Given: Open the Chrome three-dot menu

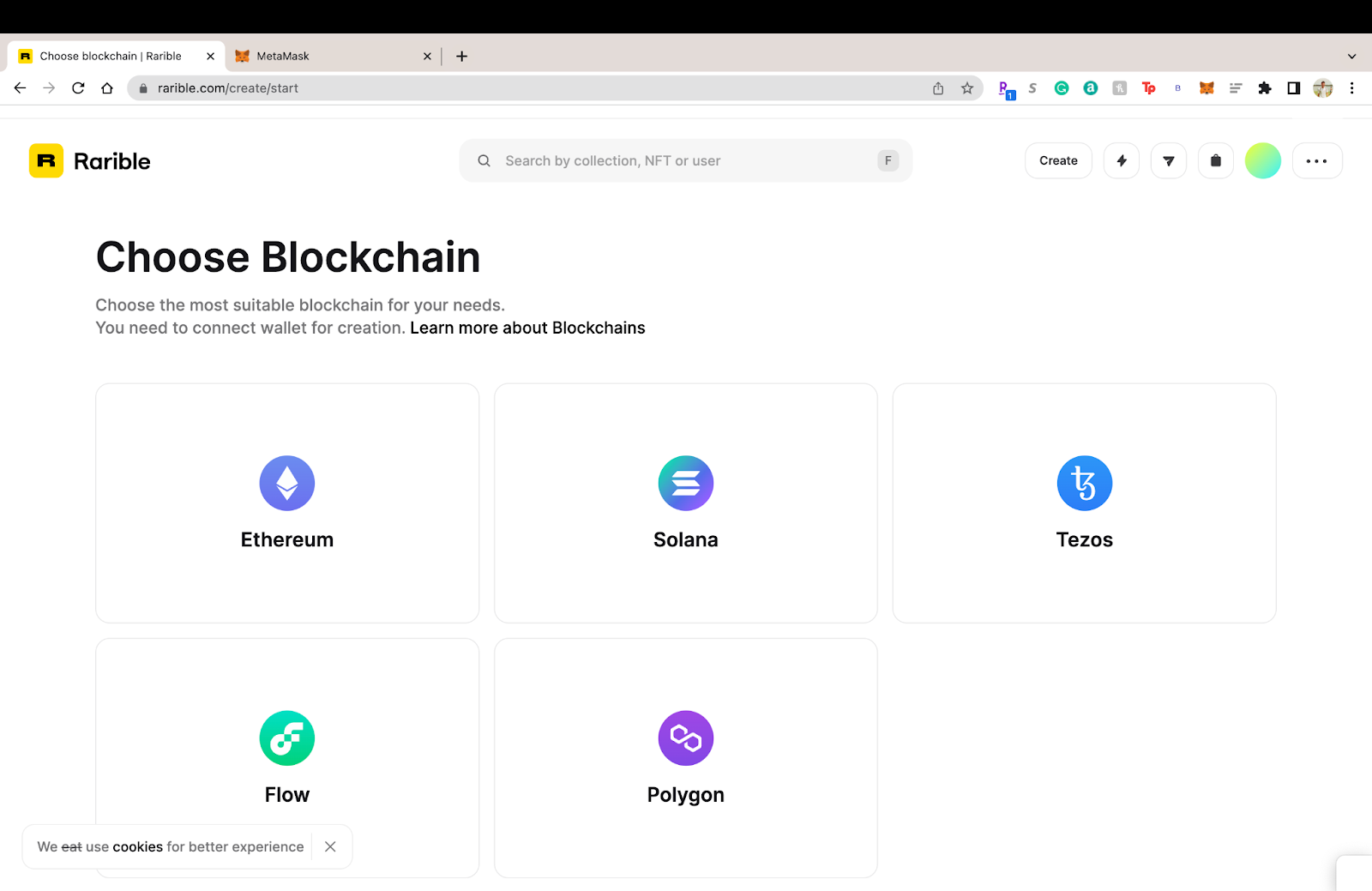Looking at the screenshot, I should (1352, 88).
